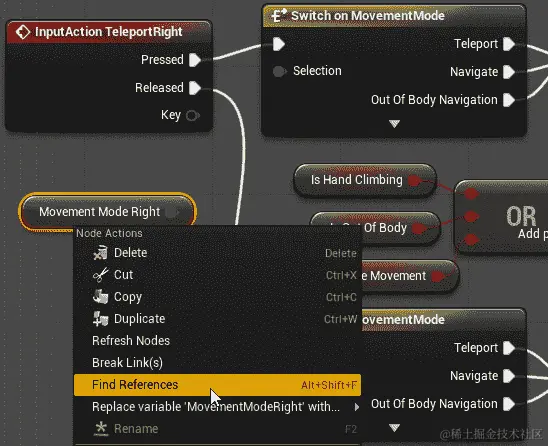Click Is Hand Climbing boolean output pin
Viewport: 548px width, 446px height.
pyautogui.click(x=414, y=181)
